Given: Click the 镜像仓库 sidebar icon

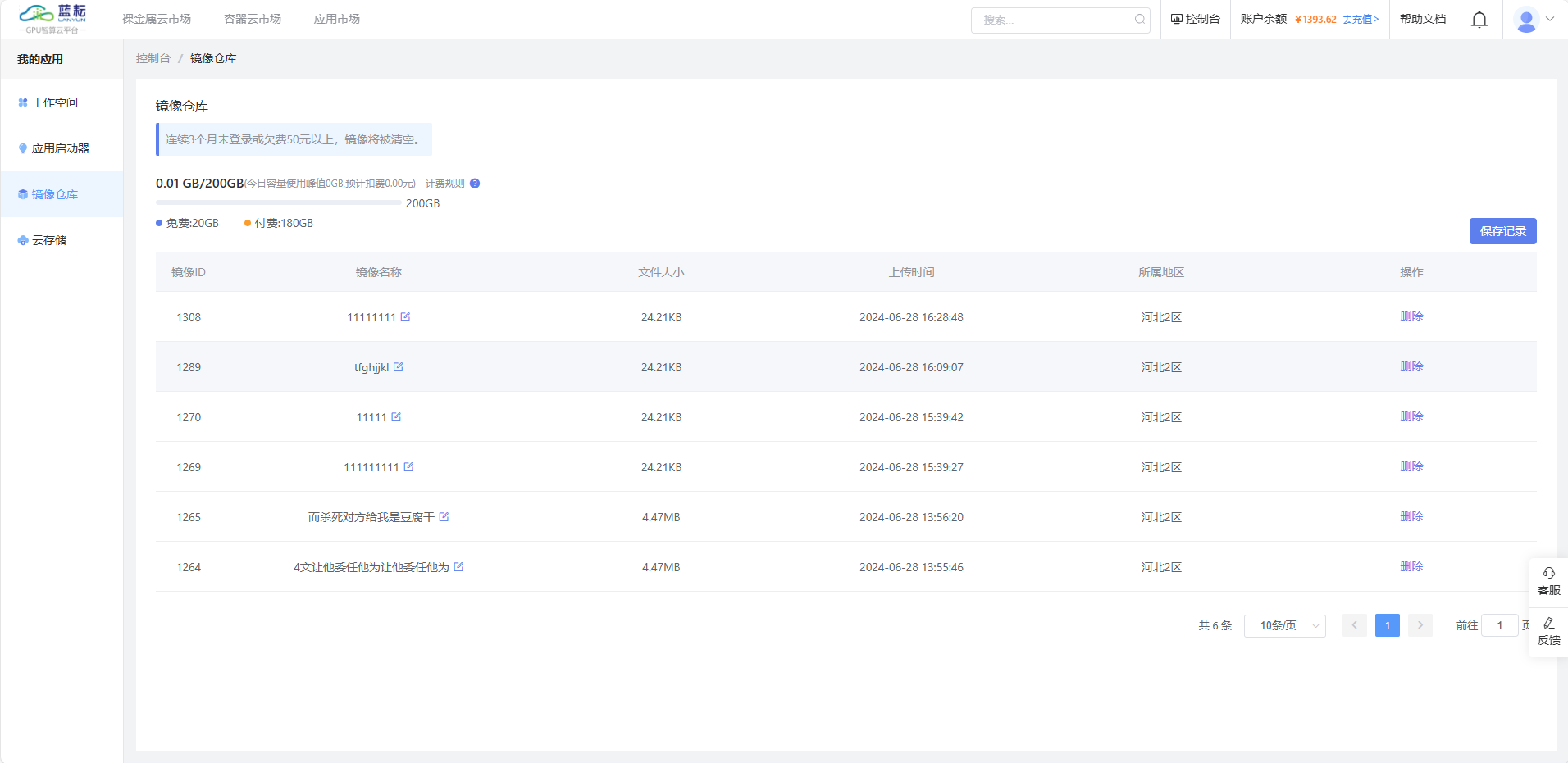Looking at the screenshot, I should click(x=23, y=194).
